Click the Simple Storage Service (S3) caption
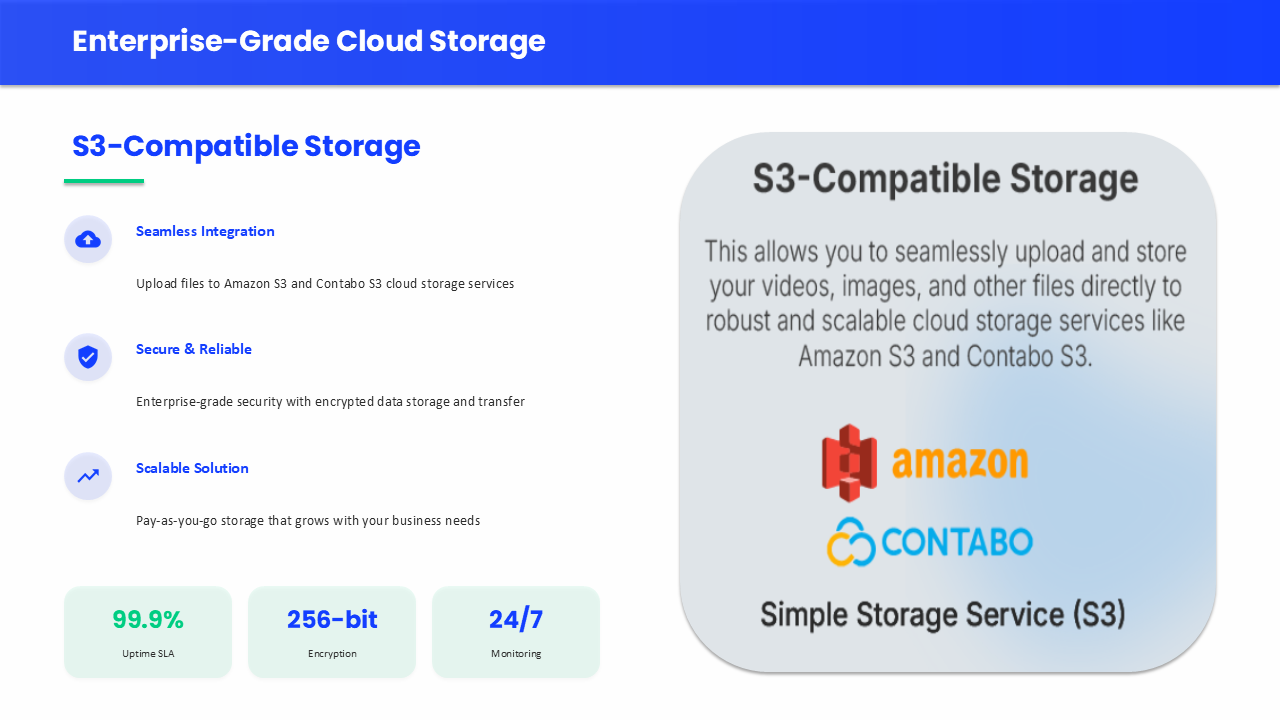1280x720 pixels. coord(942,614)
